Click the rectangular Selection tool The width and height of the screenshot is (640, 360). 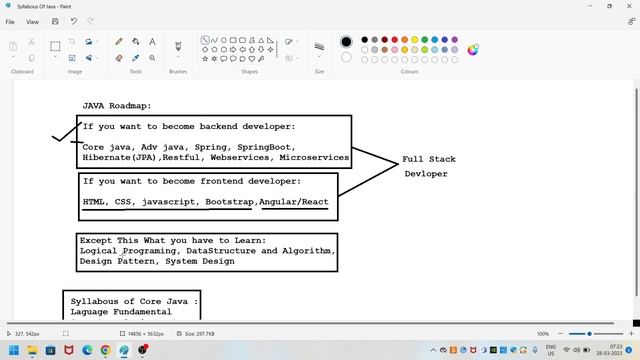[55, 46]
